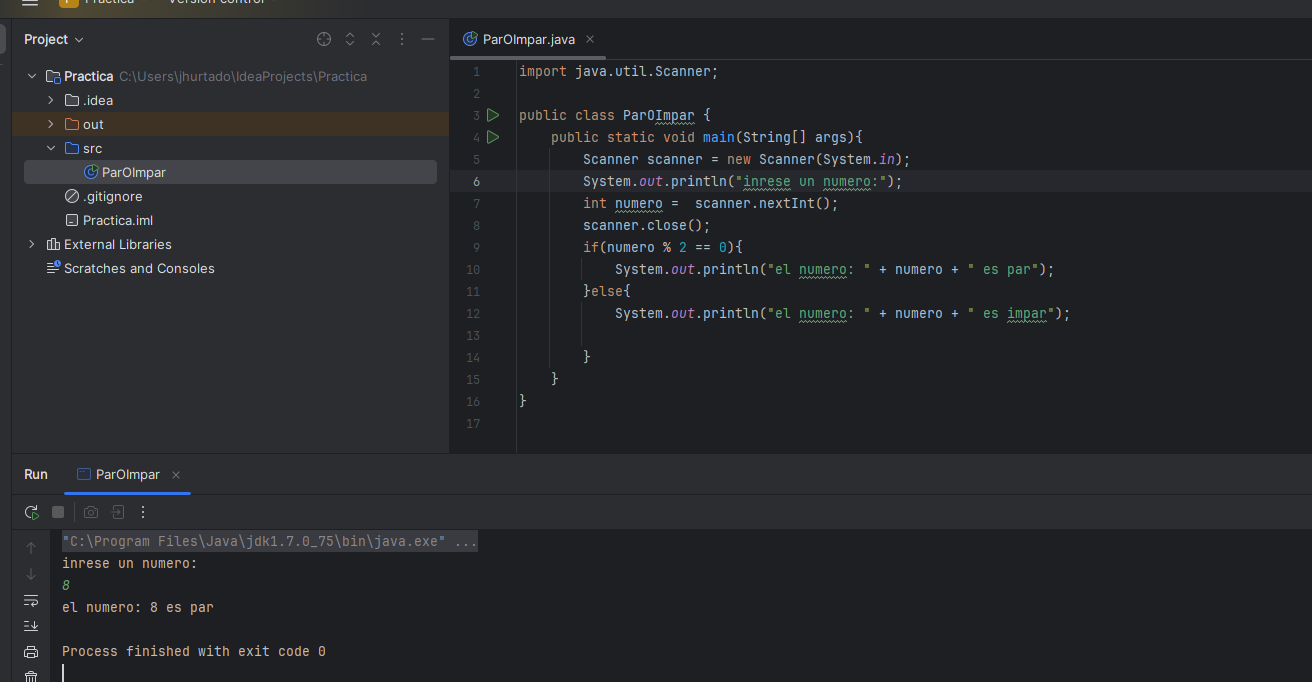Click the down stack trace arrow
Image resolution: width=1312 pixels, height=682 pixels.
pyautogui.click(x=31, y=574)
